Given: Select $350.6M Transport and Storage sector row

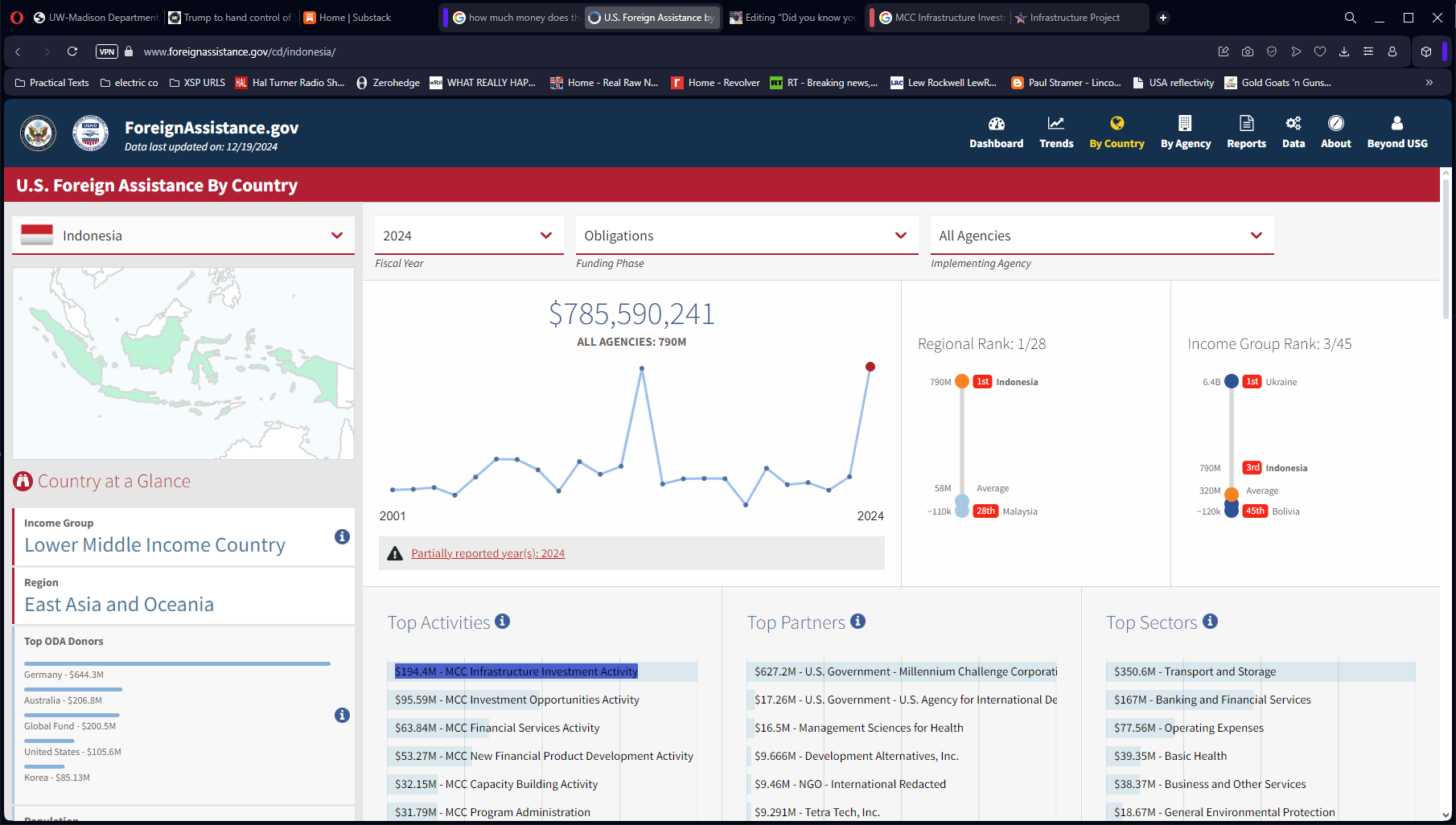Looking at the screenshot, I should tap(1261, 671).
